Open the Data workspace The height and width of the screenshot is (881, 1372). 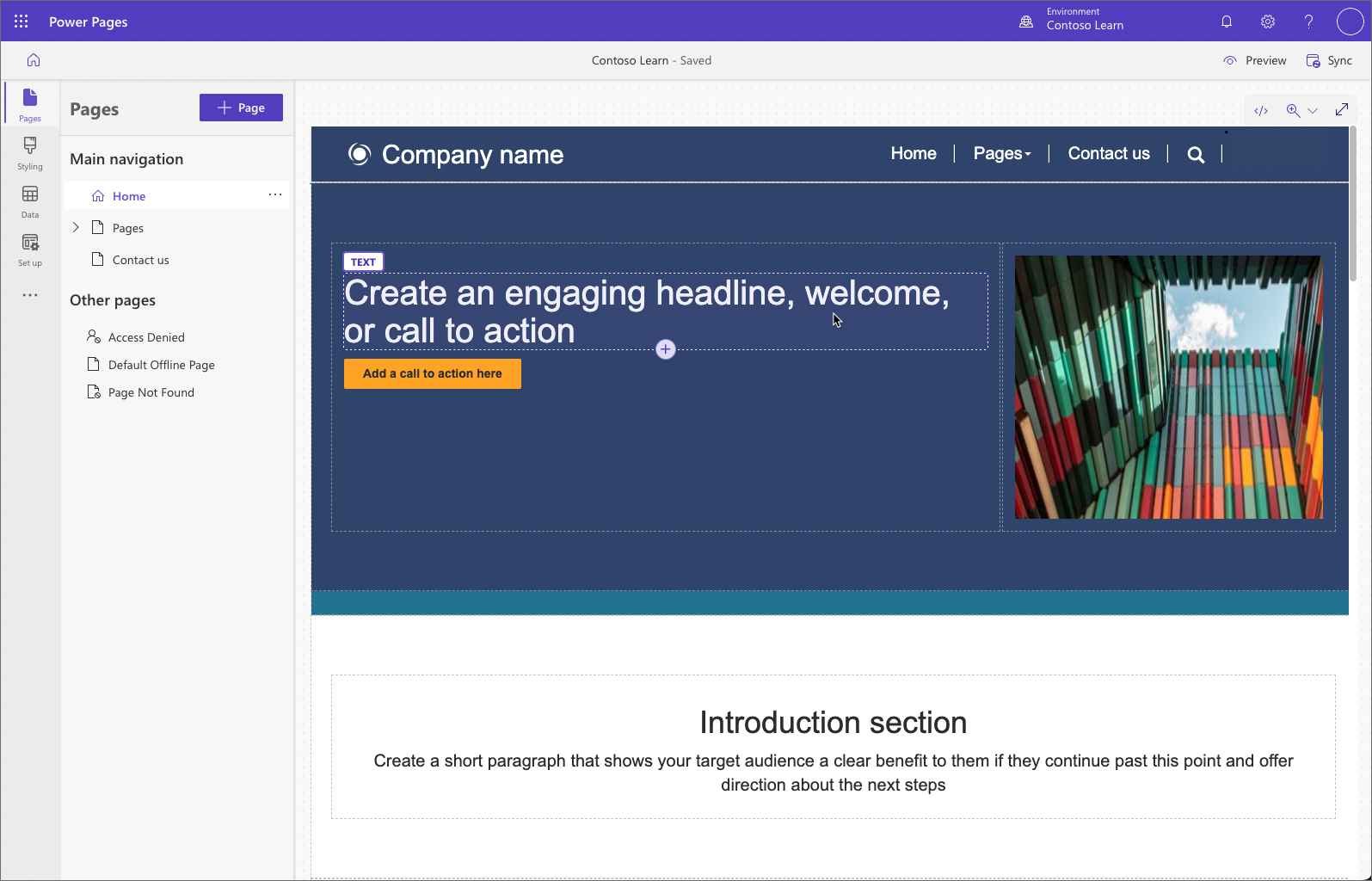30,201
